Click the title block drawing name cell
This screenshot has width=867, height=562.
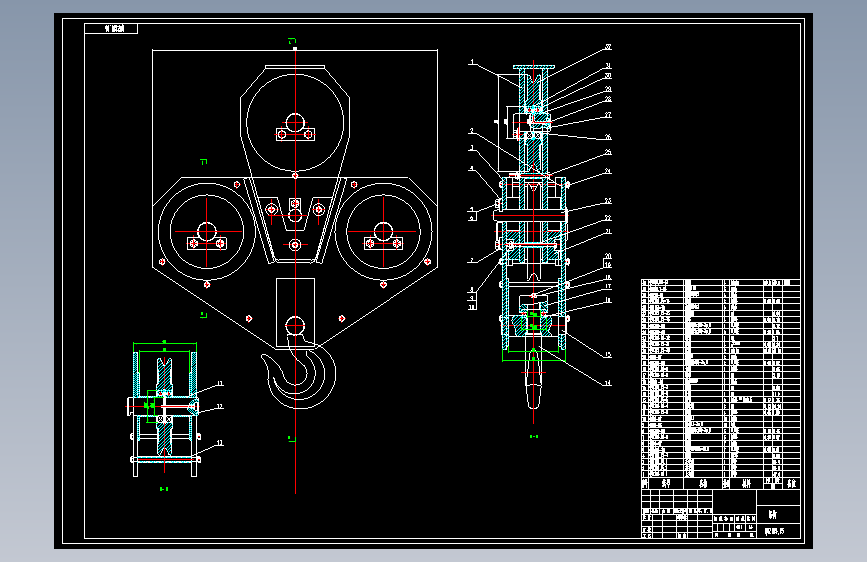click(778, 514)
